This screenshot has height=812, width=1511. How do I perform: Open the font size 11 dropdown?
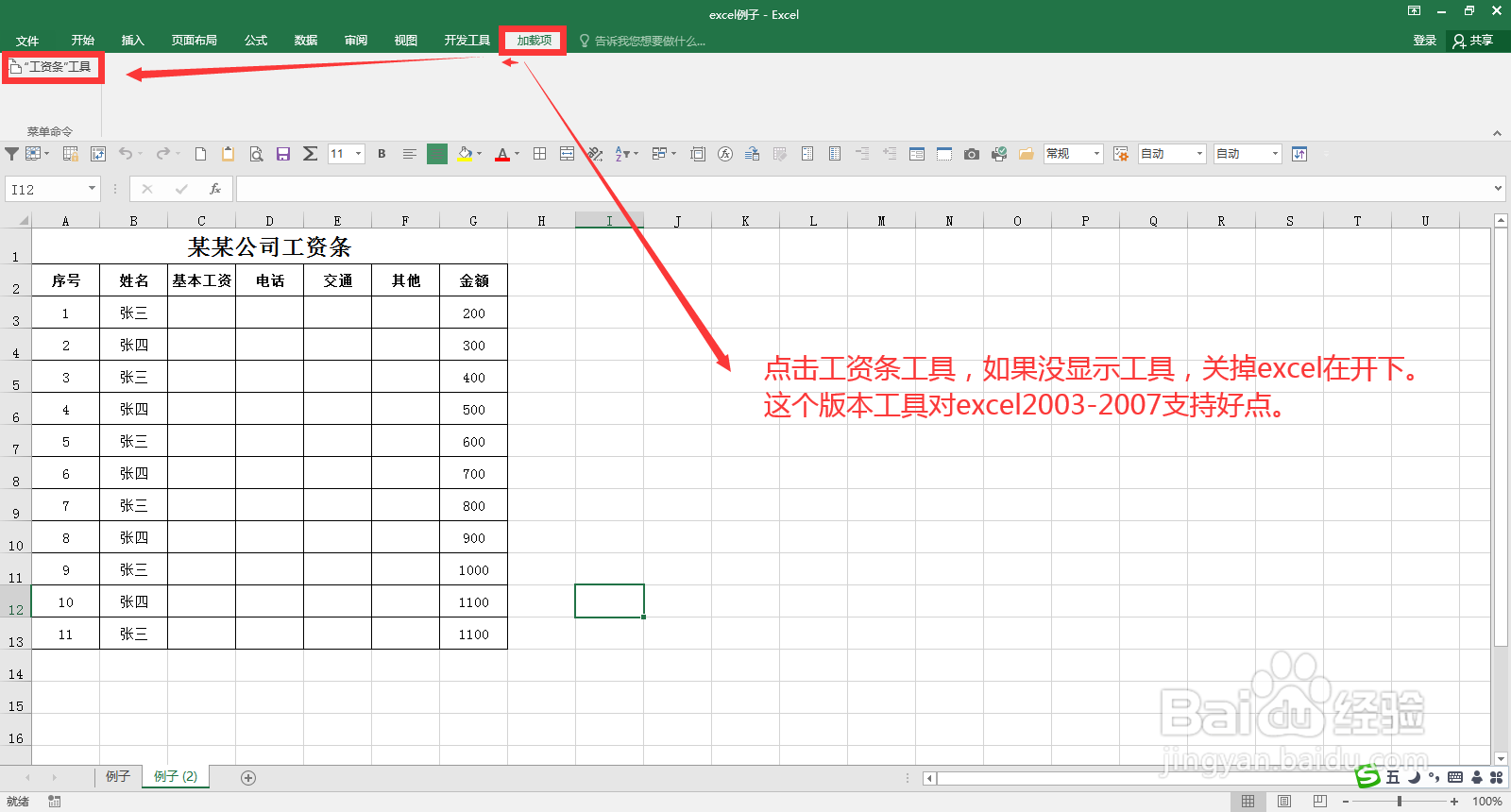pyautogui.click(x=358, y=154)
